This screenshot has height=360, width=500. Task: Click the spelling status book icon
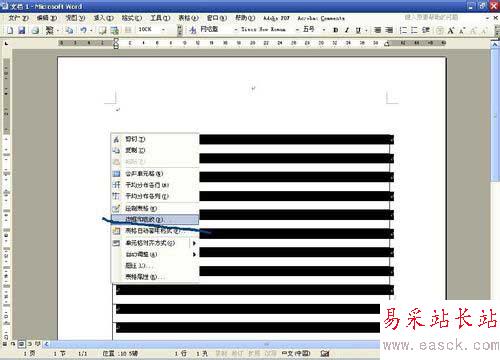(325, 353)
